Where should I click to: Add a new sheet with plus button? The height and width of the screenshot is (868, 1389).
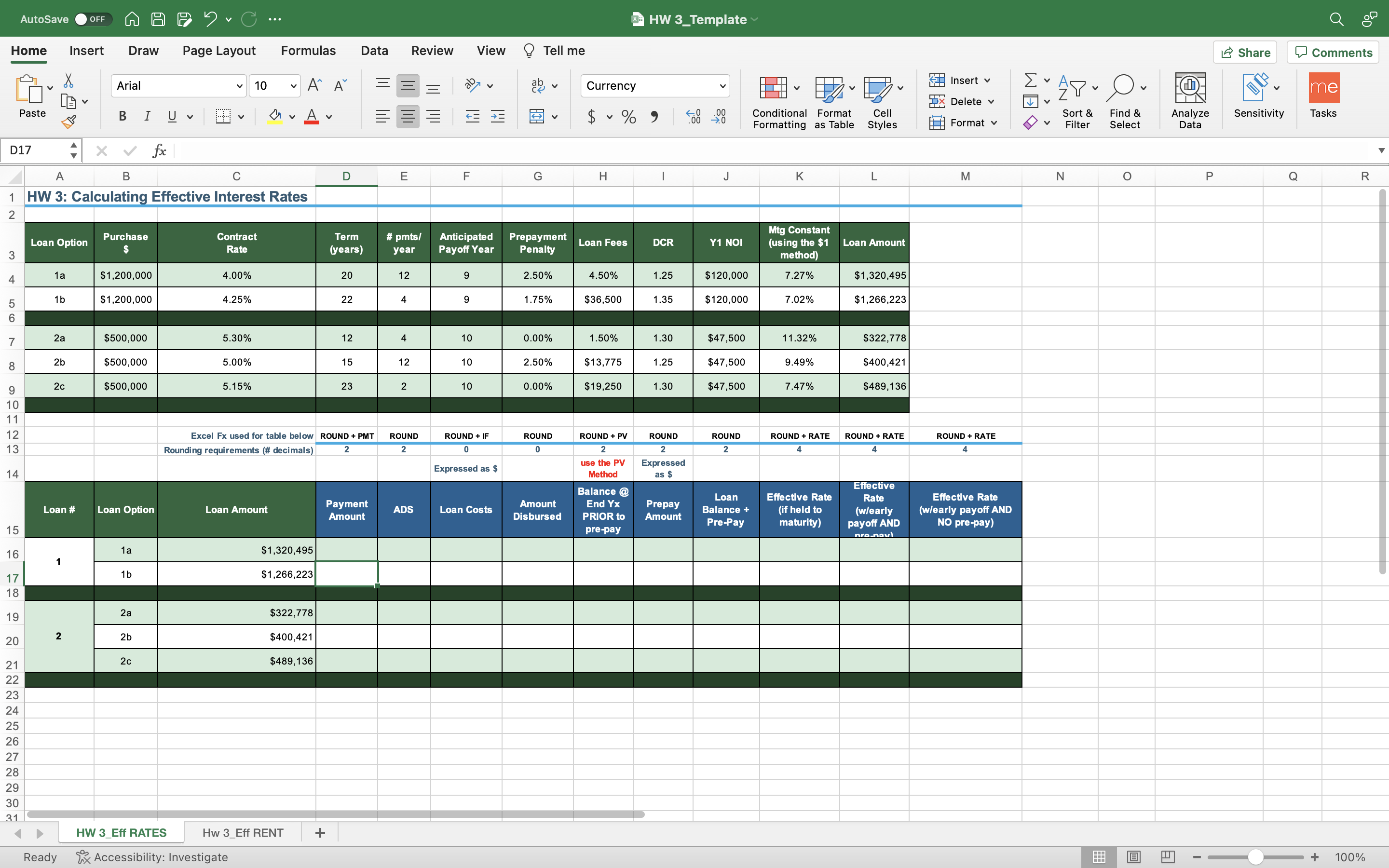(x=320, y=832)
